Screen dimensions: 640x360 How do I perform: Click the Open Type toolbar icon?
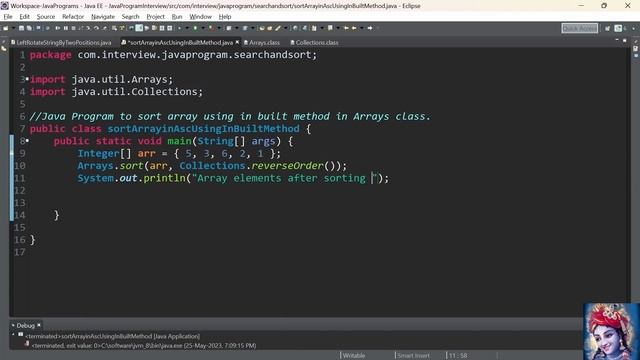262,28
